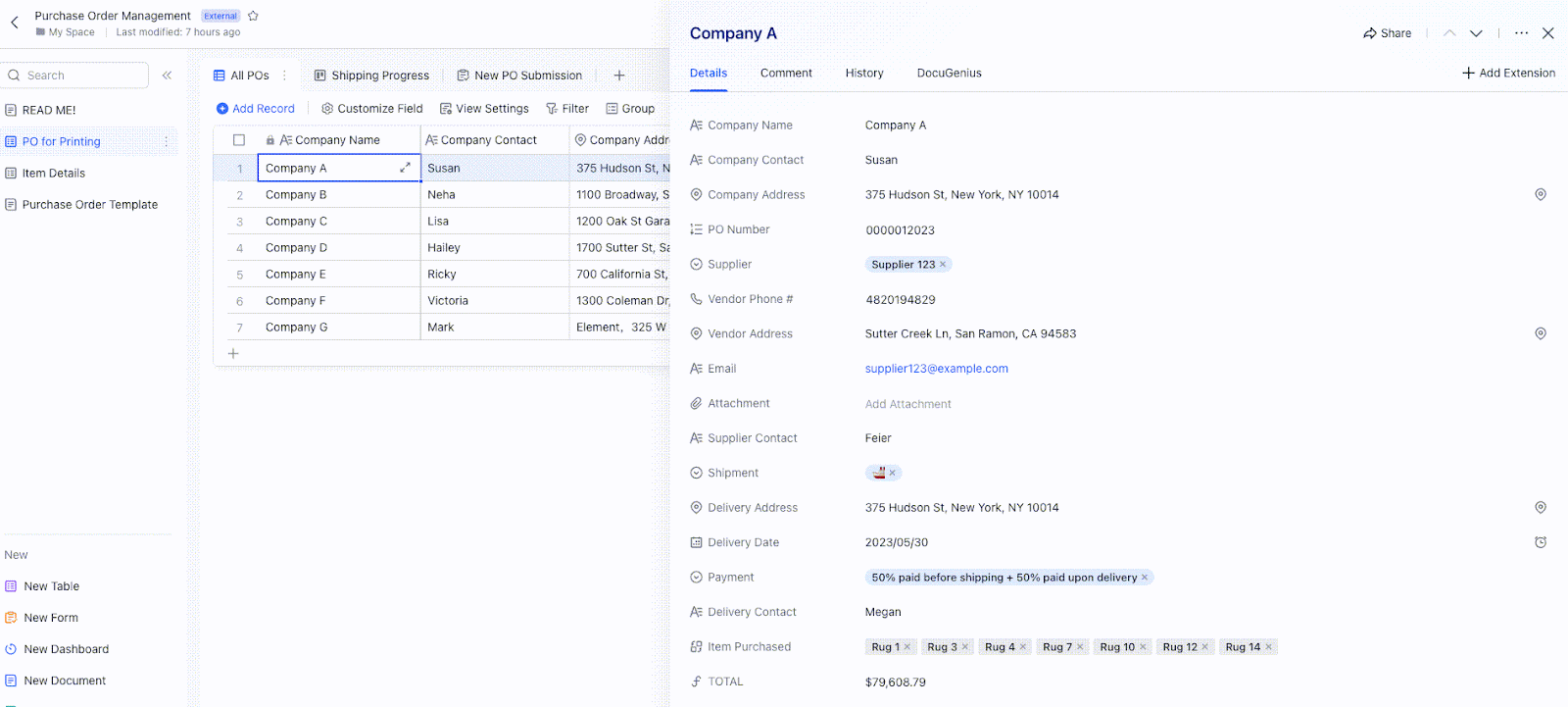The height and width of the screenshot is (707, 1568).
Task: Click the PO Number value 0000012023
Action: pyautogui.click(x=900, y=230)
